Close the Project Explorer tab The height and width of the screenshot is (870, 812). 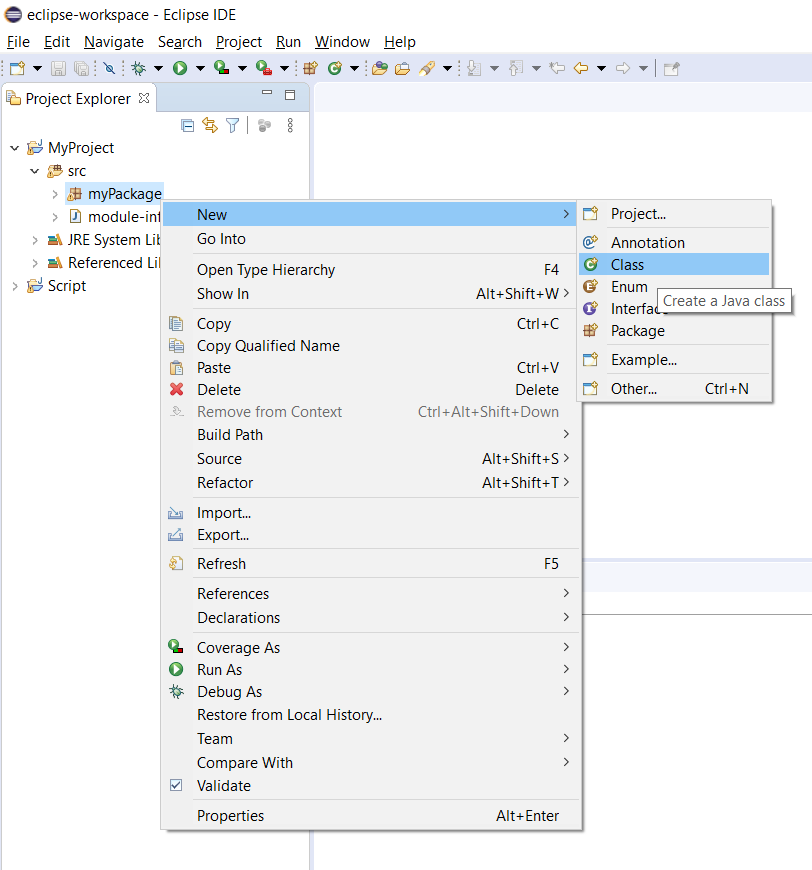[144, 98]
